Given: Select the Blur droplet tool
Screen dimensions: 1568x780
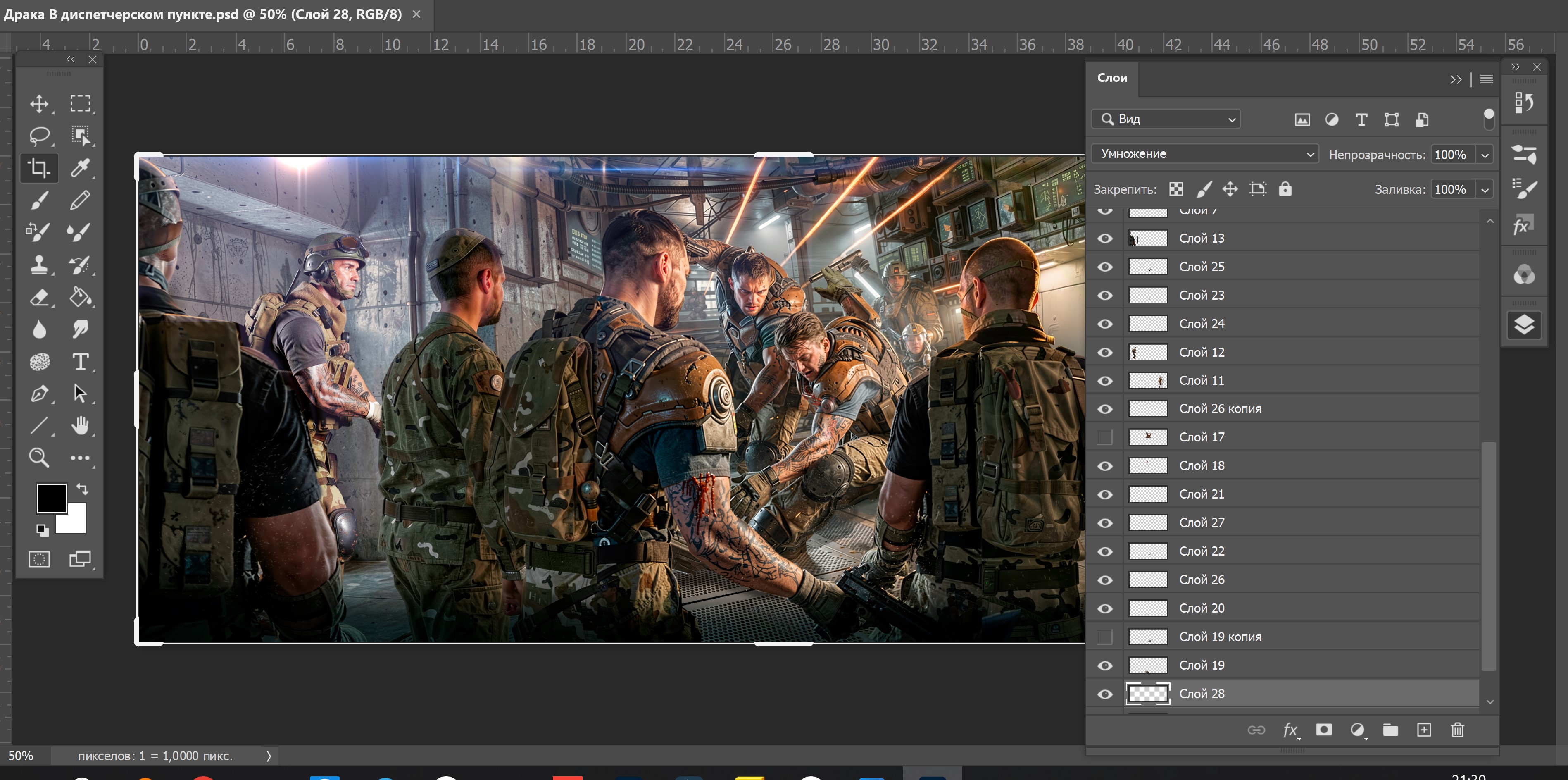Looking at the screenshot, I should [40, 329].
